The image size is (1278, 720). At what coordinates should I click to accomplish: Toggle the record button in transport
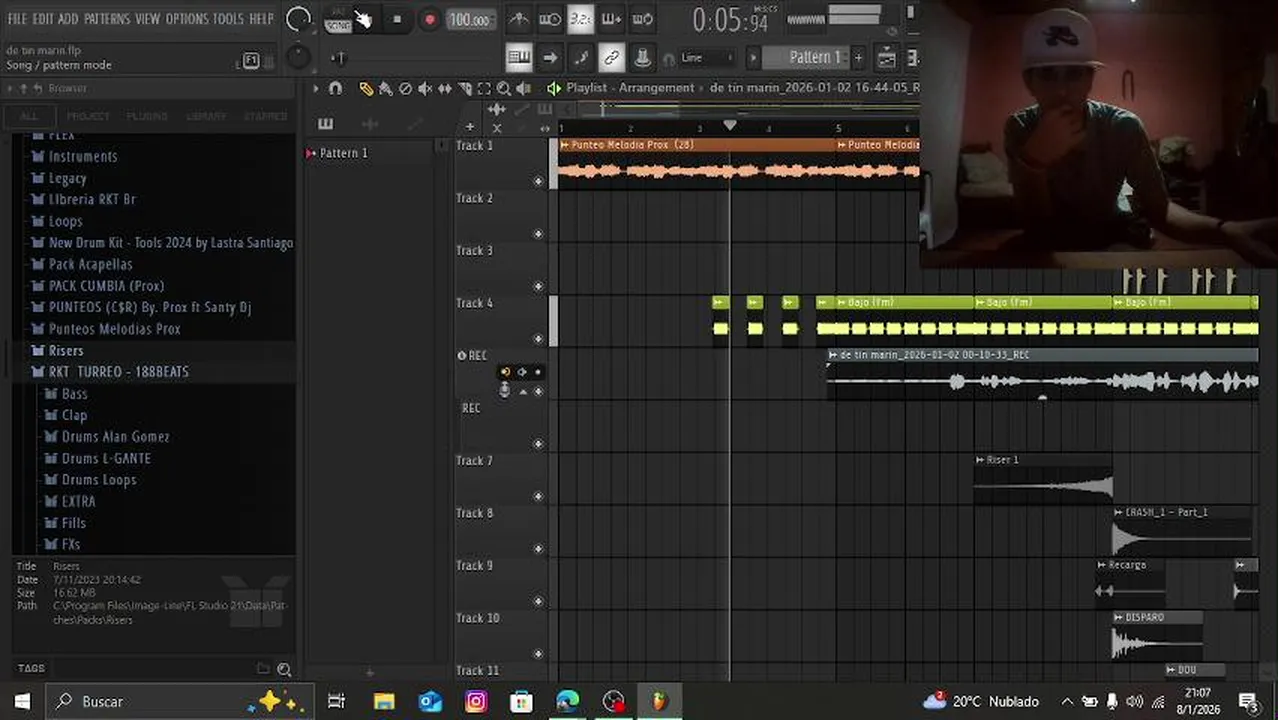(x=429, y=20)
